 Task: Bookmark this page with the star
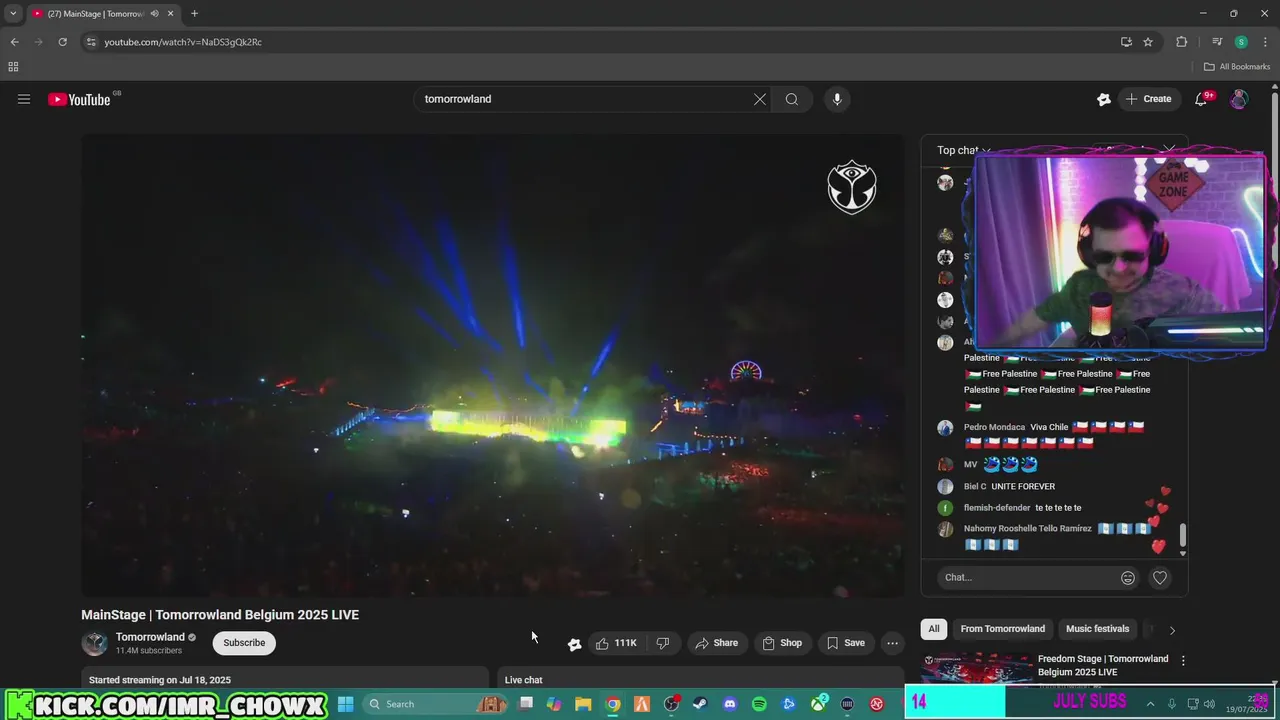tap(1148, 42)
